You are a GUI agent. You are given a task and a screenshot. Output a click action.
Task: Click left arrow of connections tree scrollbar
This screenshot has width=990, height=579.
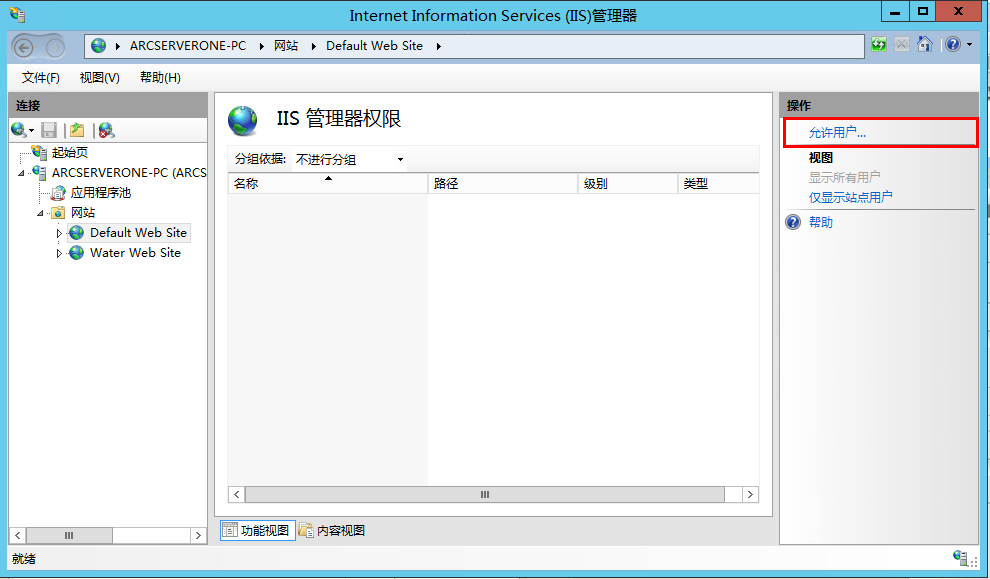point(18,535)
